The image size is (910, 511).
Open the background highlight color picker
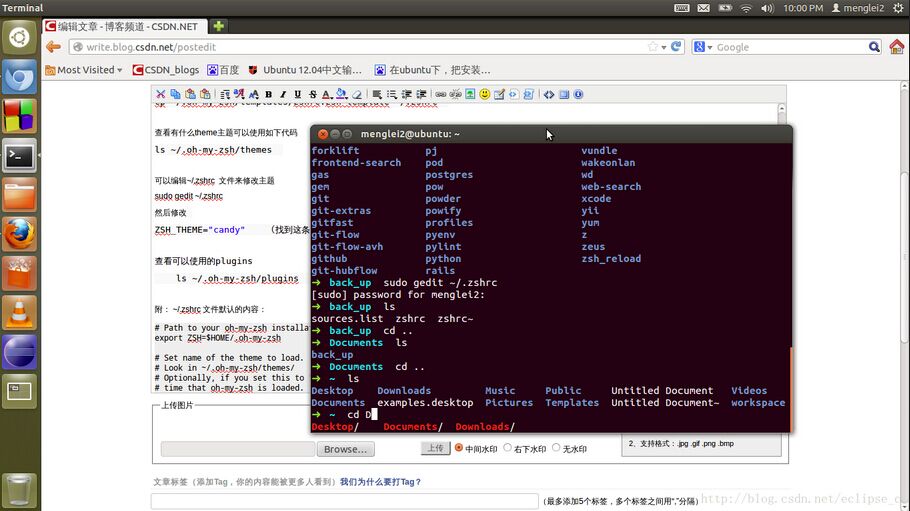point(342,94)
